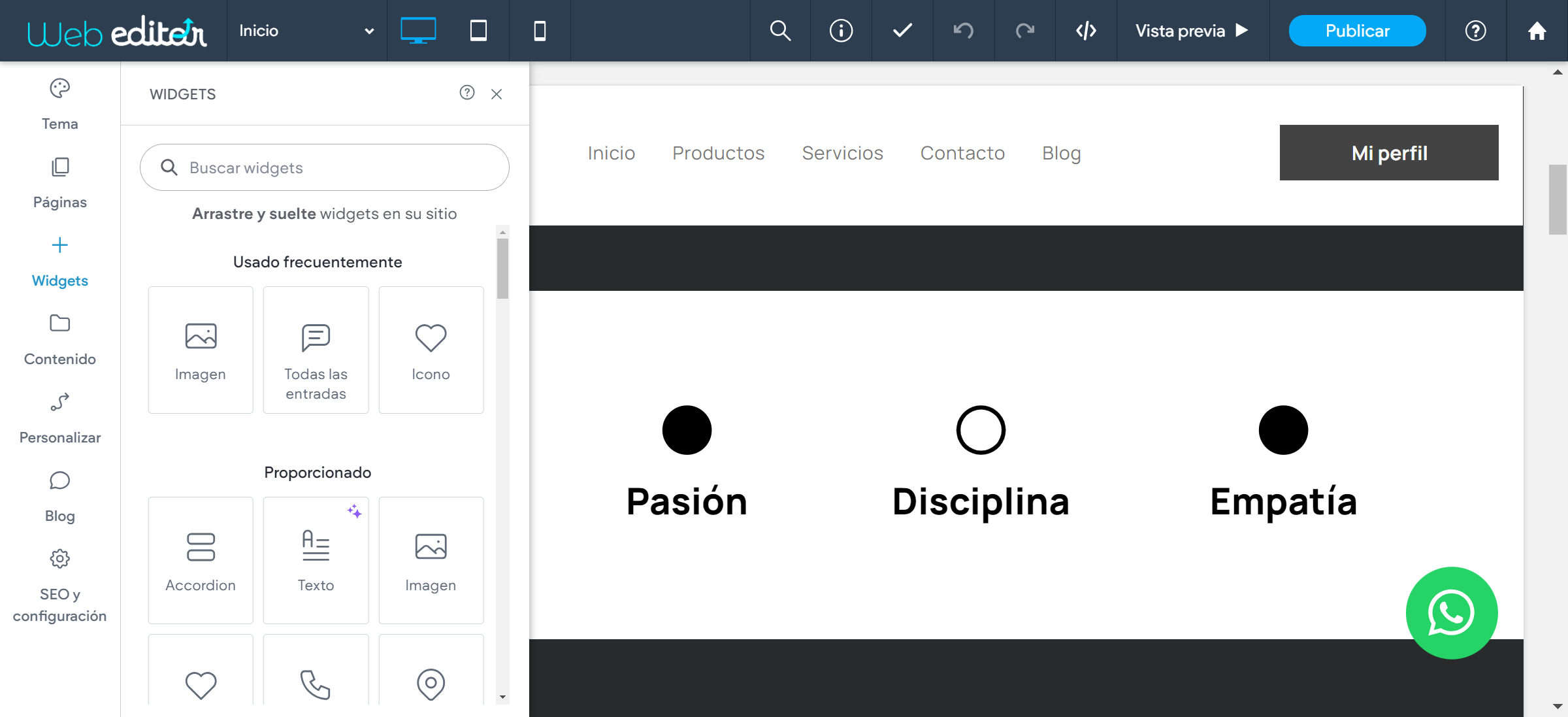Switch to desktop view icon

point(418,31)
